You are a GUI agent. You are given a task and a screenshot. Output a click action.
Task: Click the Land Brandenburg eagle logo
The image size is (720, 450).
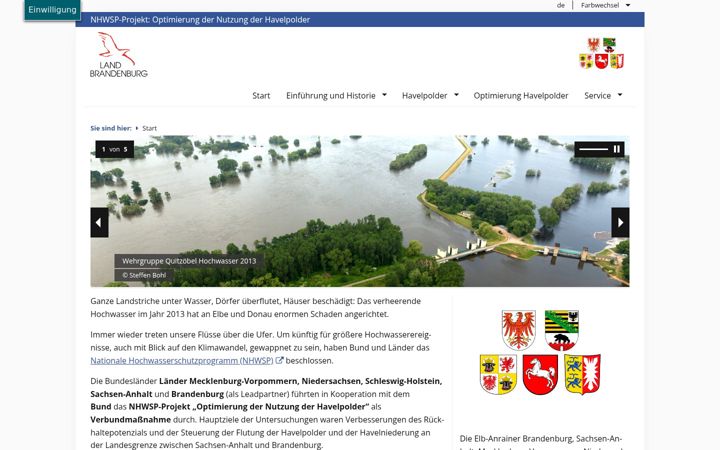[118, 55]
